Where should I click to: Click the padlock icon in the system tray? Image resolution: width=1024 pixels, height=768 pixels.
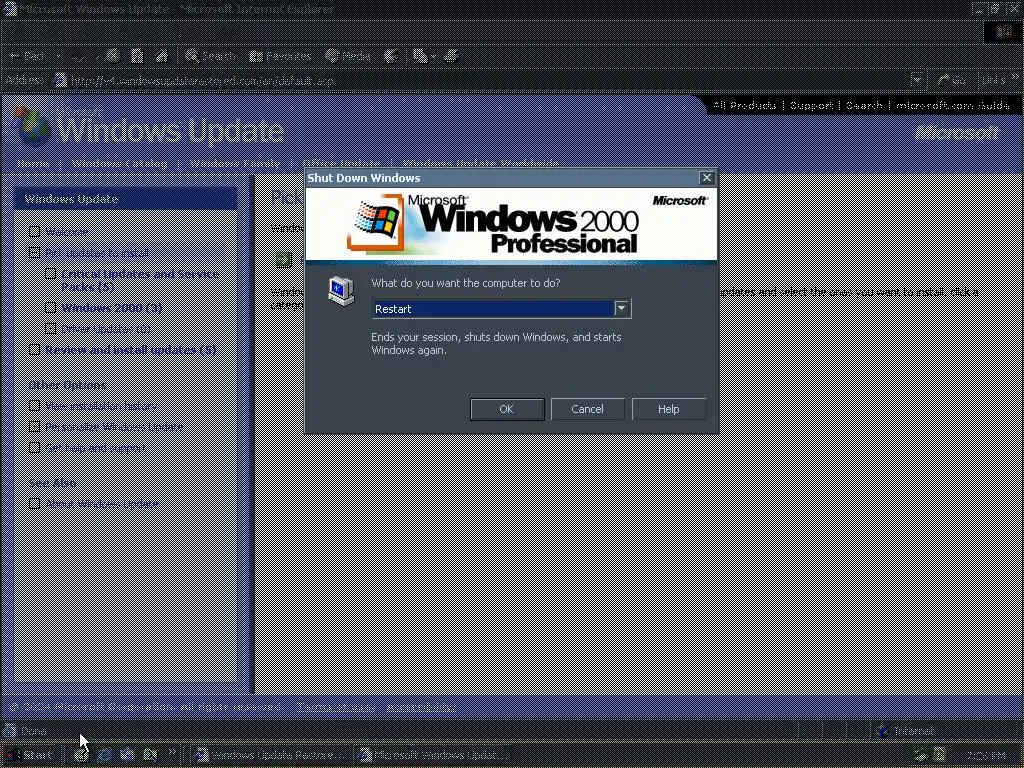940,755
